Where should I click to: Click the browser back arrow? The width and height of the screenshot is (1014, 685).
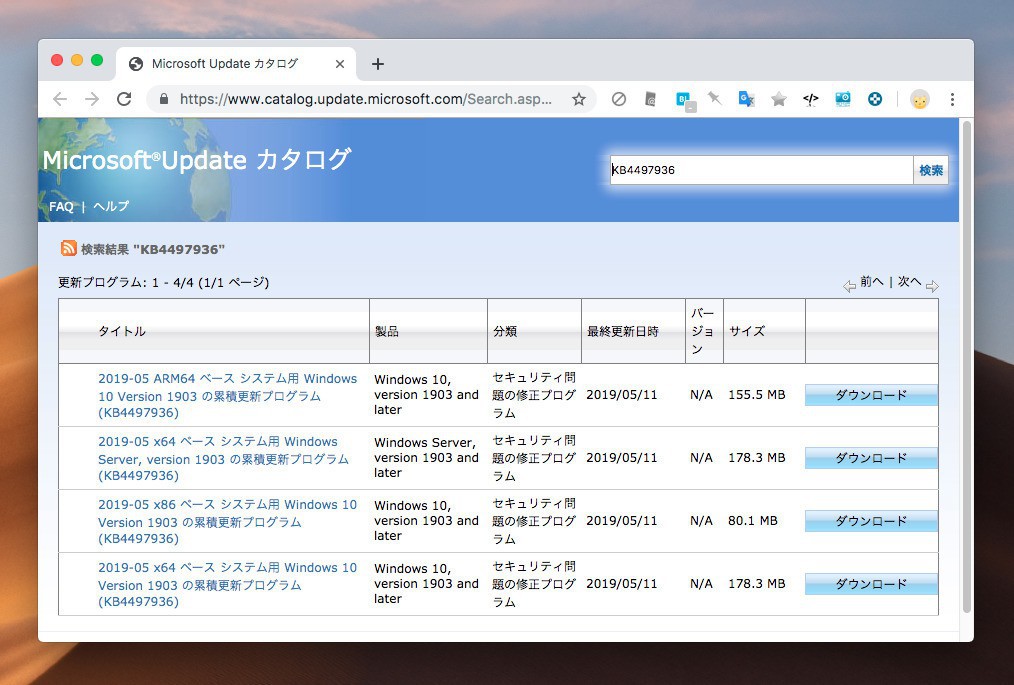tap(60, 99)
